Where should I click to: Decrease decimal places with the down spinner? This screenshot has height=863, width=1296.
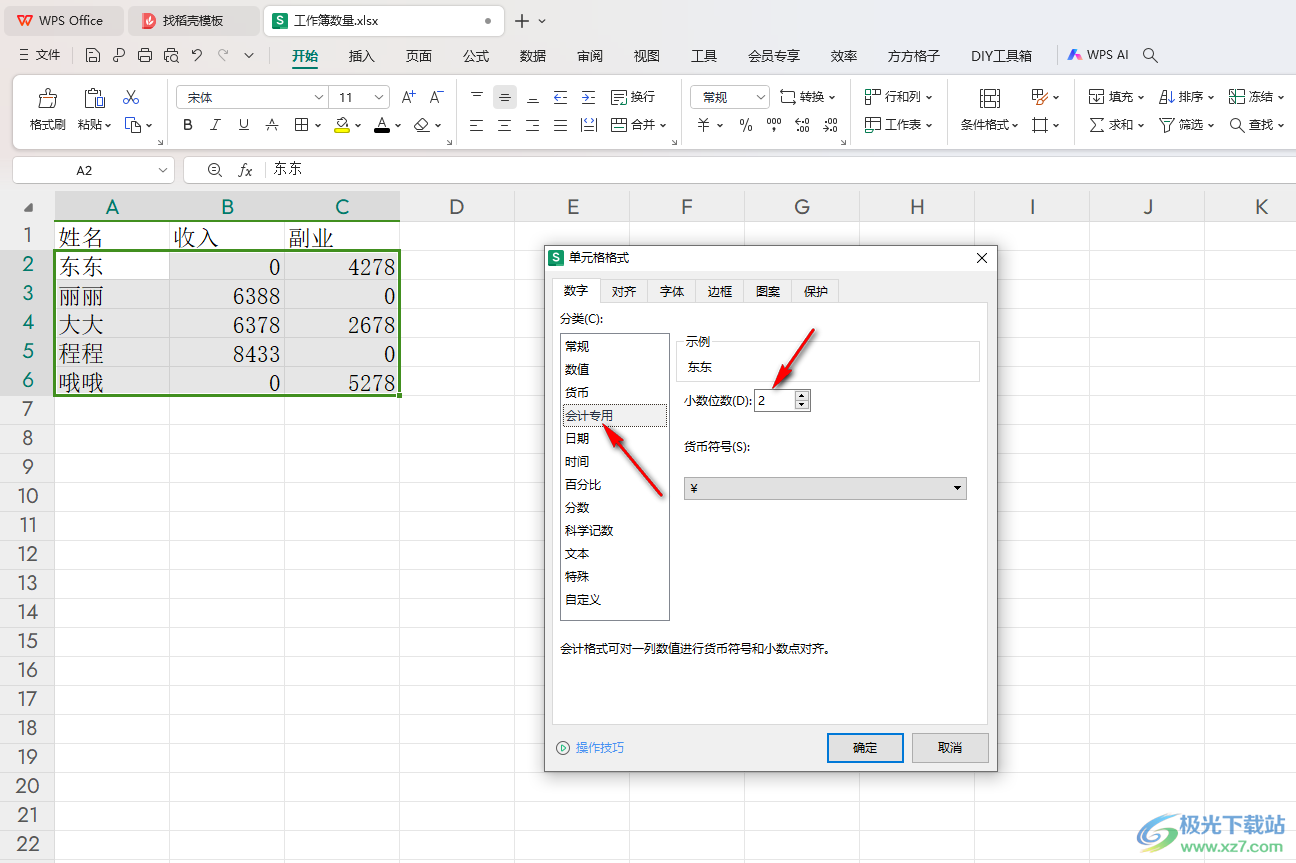pos(802,406)
